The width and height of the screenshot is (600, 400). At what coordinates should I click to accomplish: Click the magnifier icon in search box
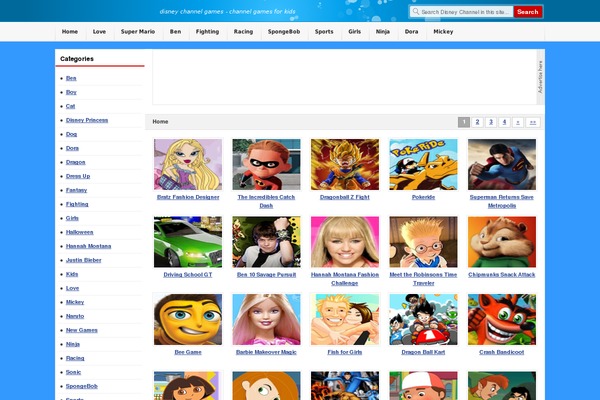(416, 11)
